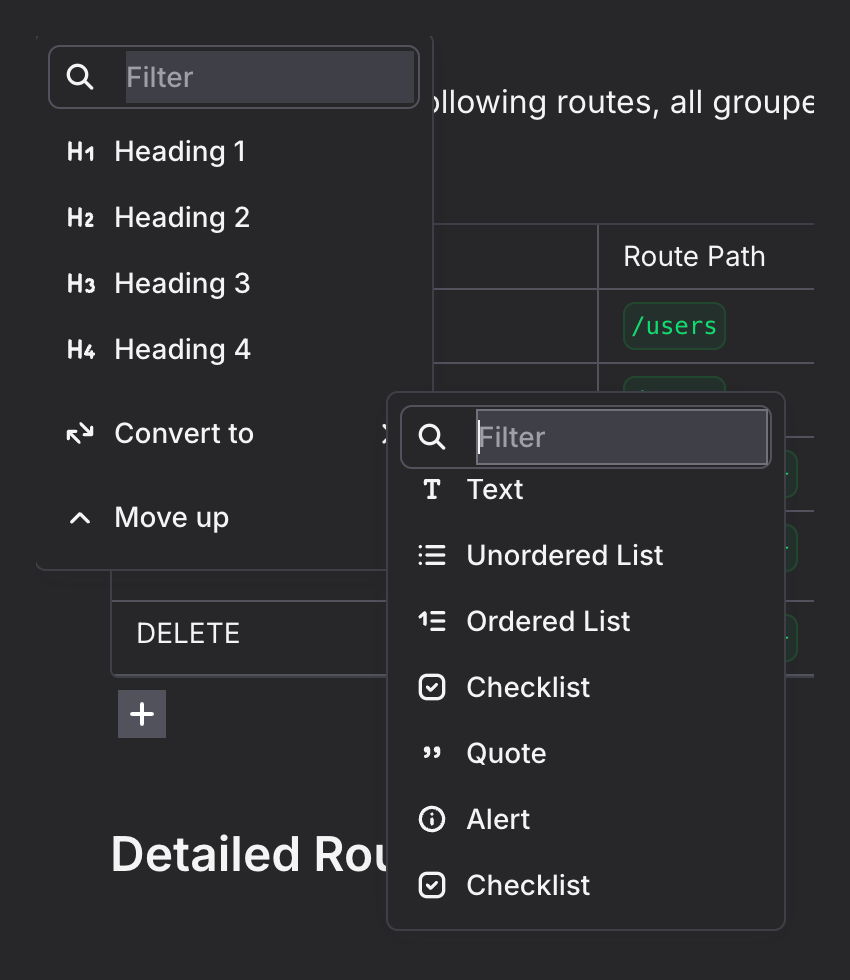Click the Unordered List bullet icon
850x980 pixels.
click(431, 556)
